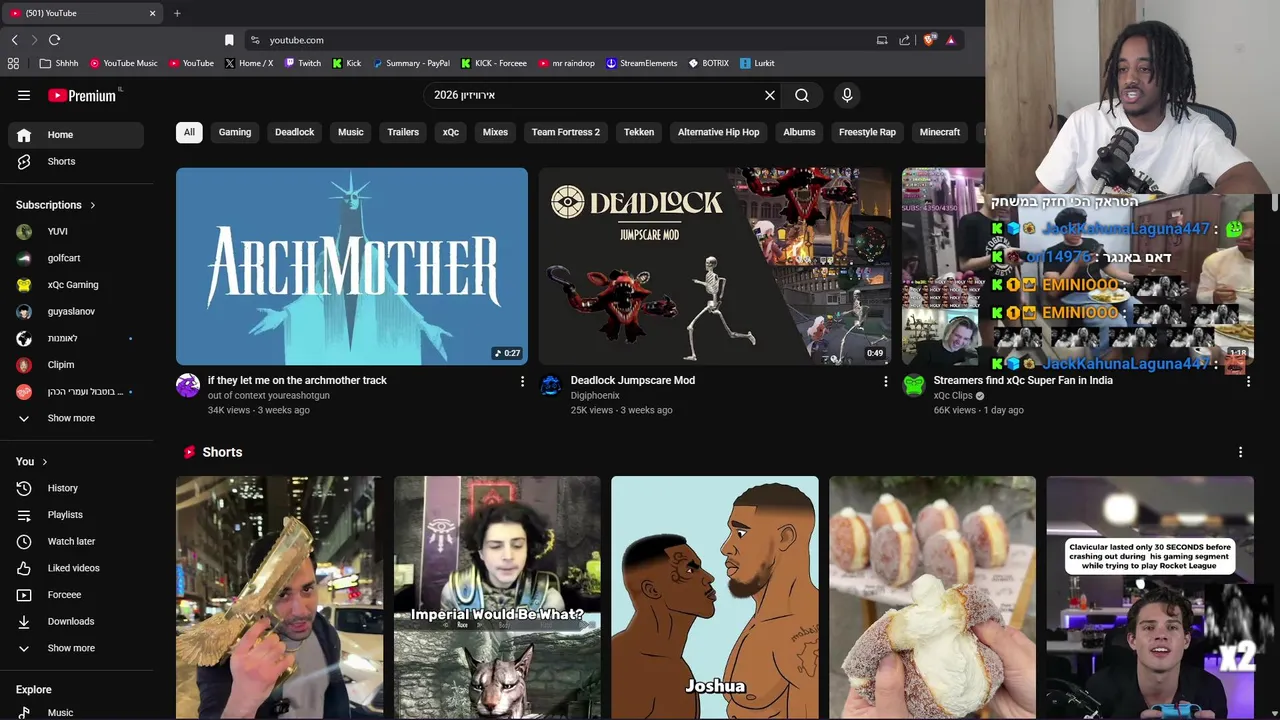Open Shorts in the sidebar
This screenshot has width=1280, height=720.
tap(76, 161)
